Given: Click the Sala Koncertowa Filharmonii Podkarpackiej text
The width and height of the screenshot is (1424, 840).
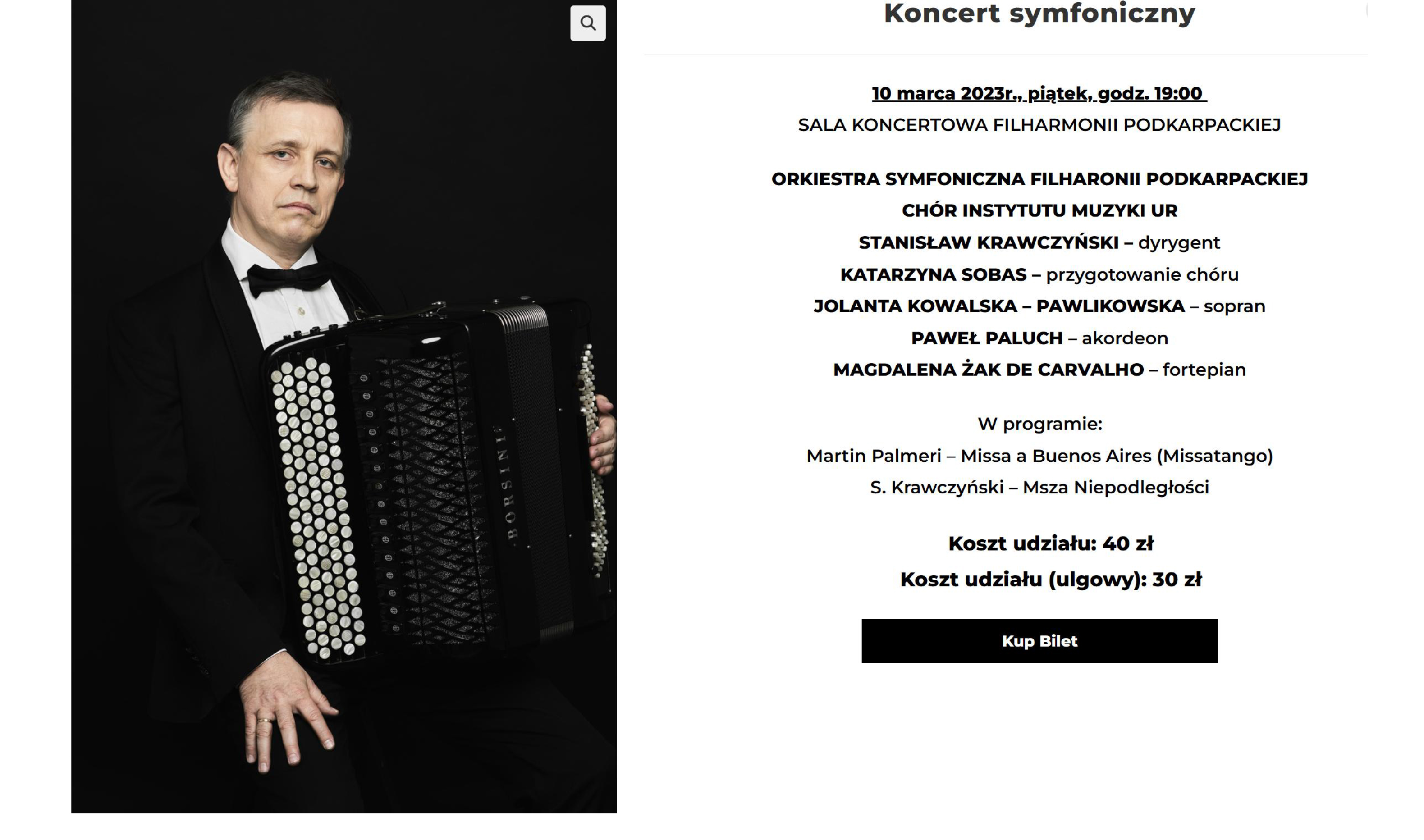Looking at the screenshot, I should coord(1039,125).
